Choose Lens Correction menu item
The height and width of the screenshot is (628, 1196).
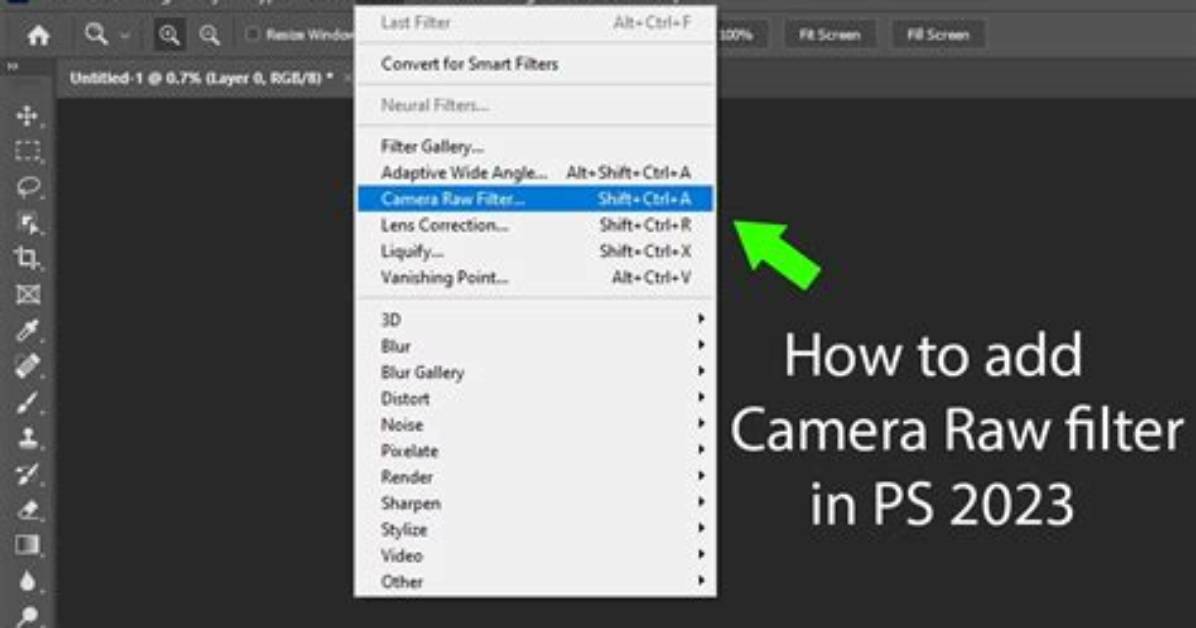coord(535,225)
